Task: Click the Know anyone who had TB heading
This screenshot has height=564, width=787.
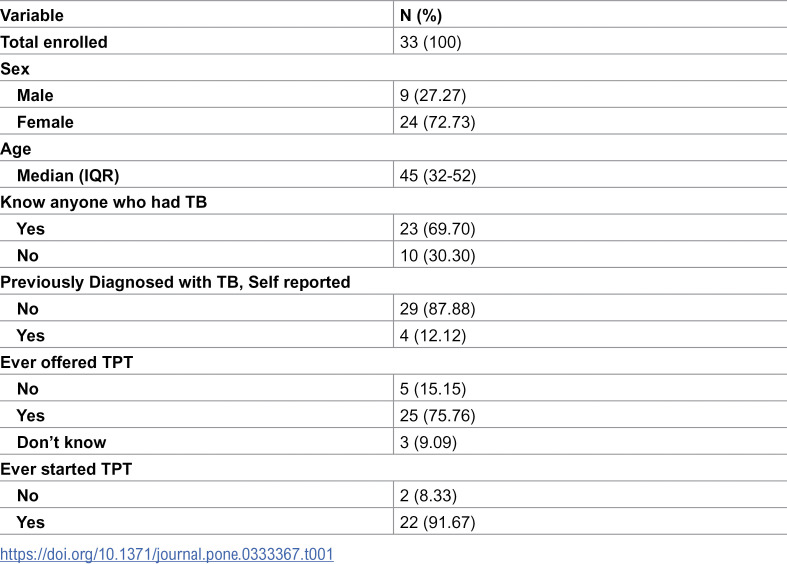Action: pos(103,202)
